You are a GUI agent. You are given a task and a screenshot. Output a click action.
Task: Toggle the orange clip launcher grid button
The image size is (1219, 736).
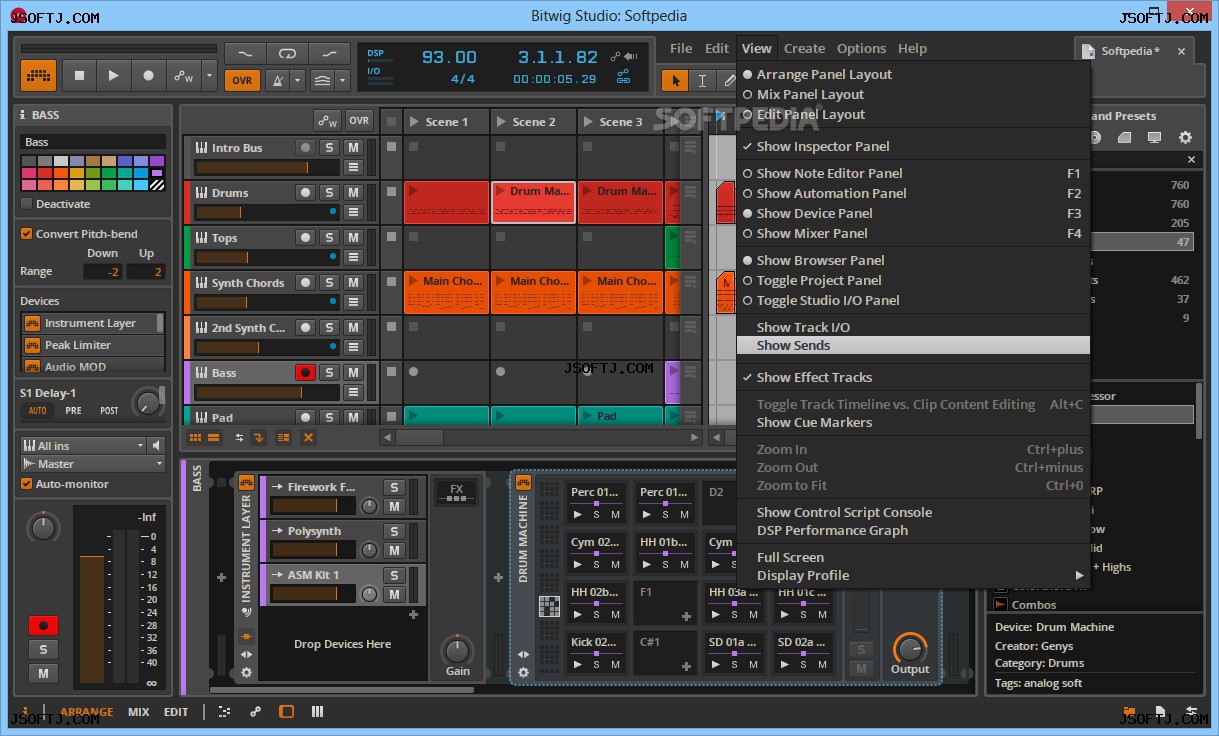(x=38, y=76)
